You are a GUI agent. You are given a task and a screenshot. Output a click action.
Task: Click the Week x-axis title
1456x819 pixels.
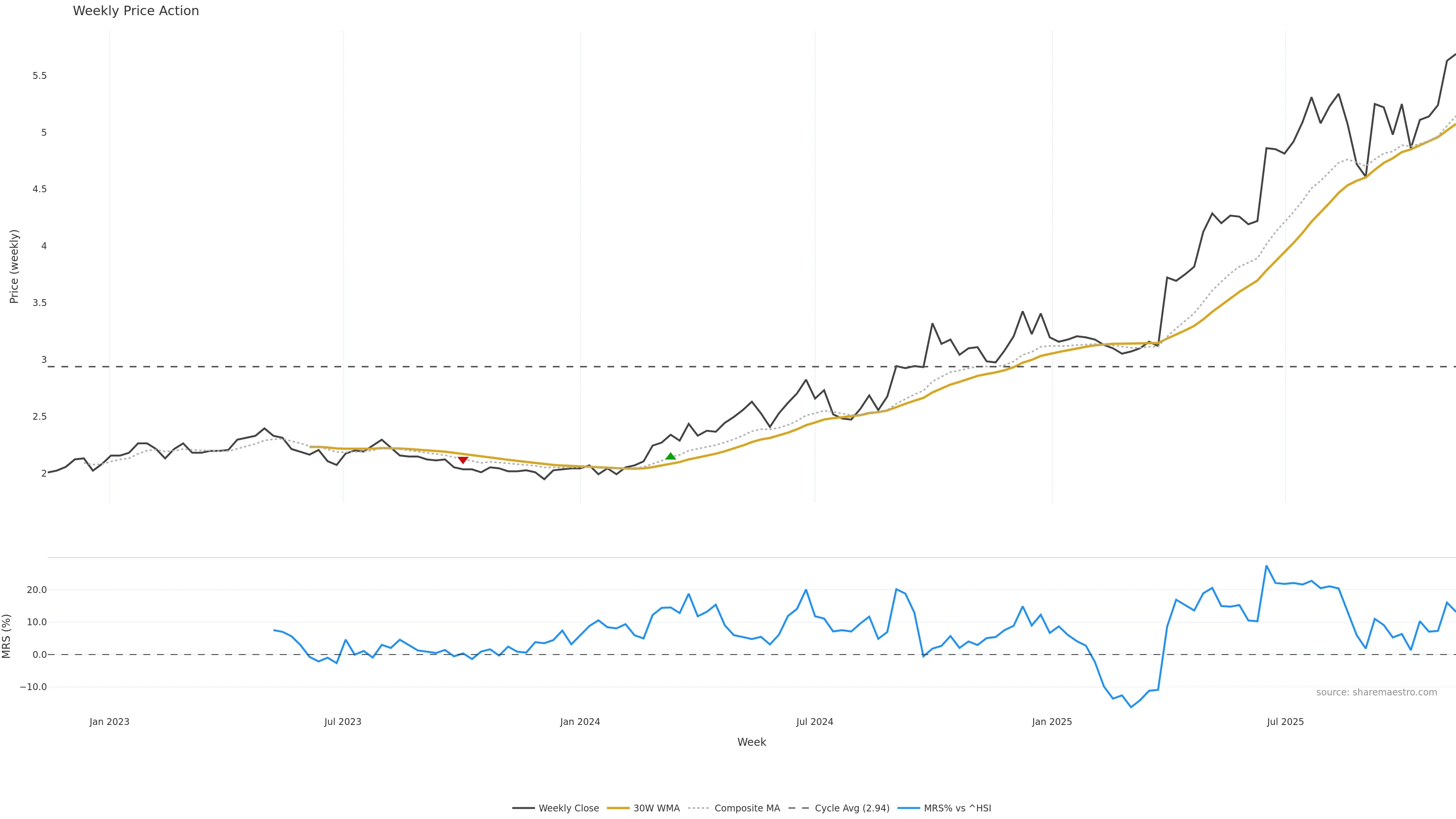pos(751,742)
